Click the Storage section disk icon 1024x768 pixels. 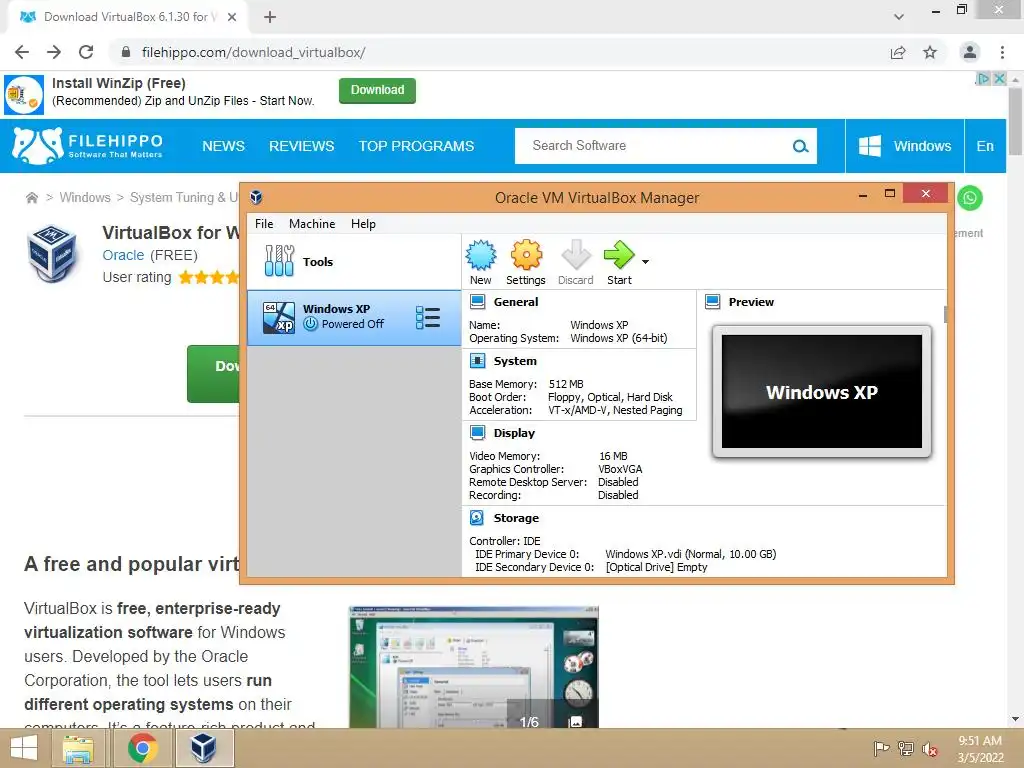477,518
